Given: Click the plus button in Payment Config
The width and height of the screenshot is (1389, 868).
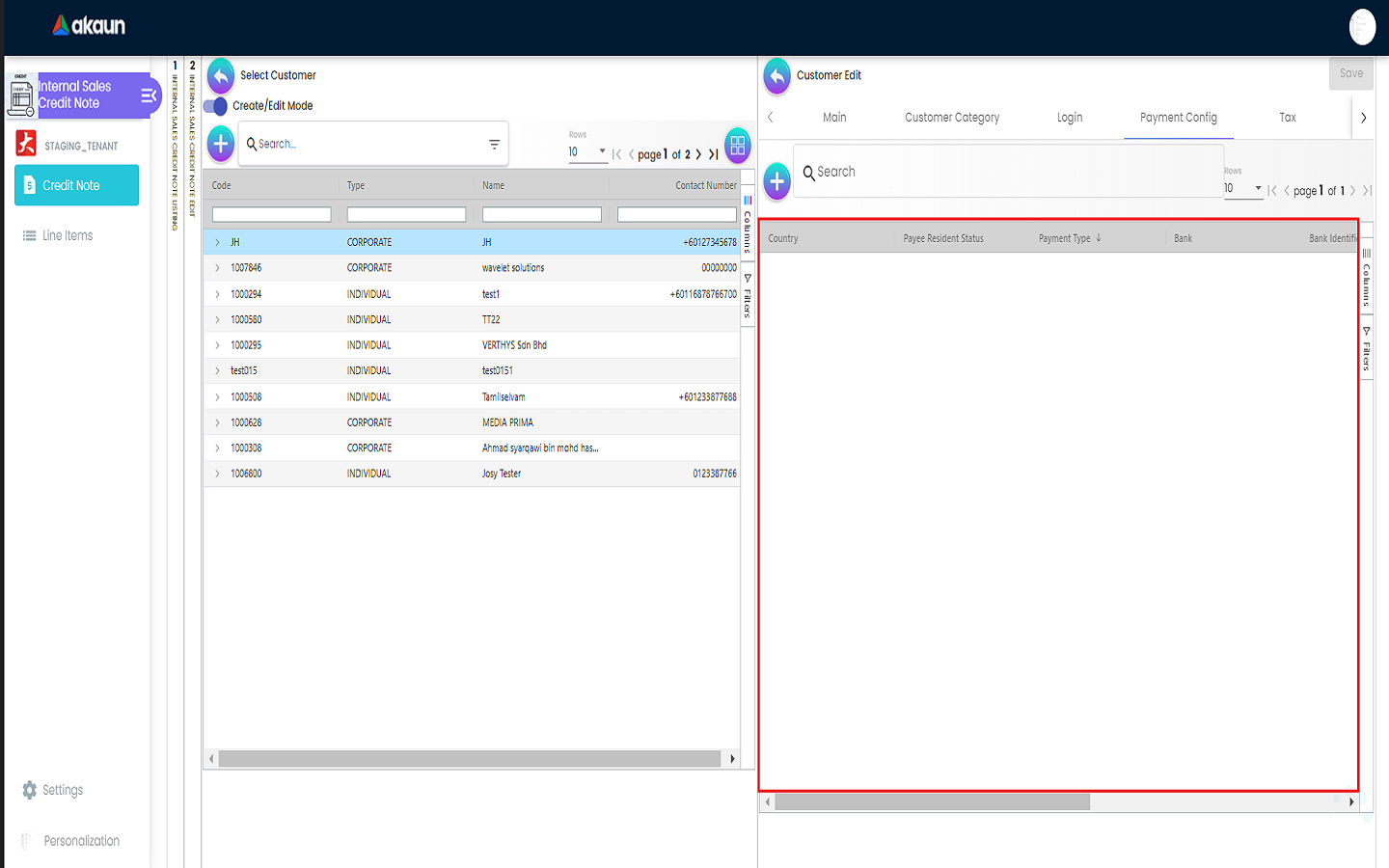Looking at the screenshot, I should point(777,180).
